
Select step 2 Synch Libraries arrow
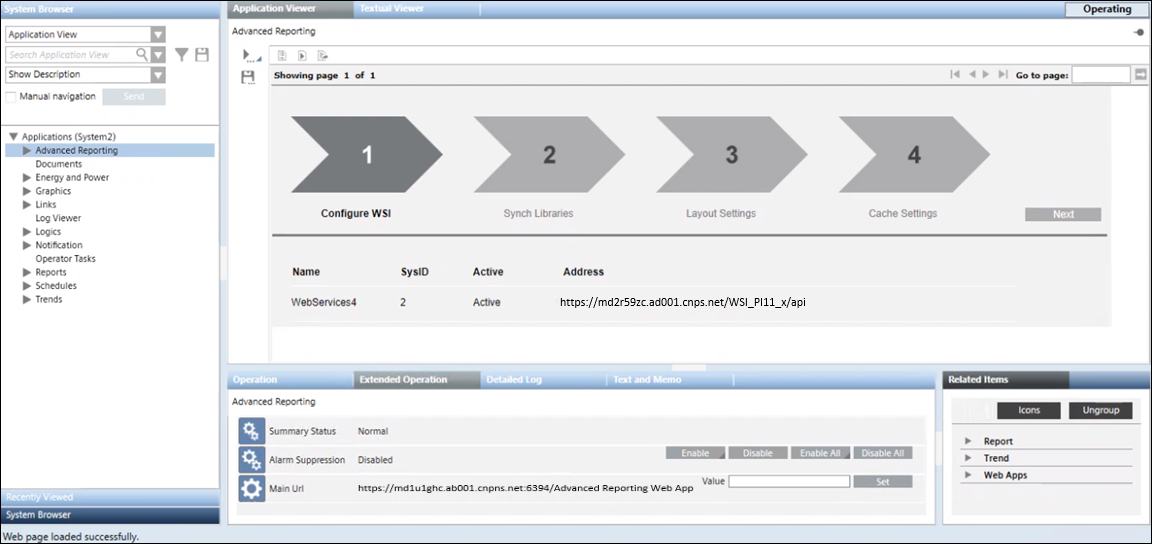(549, 155)
